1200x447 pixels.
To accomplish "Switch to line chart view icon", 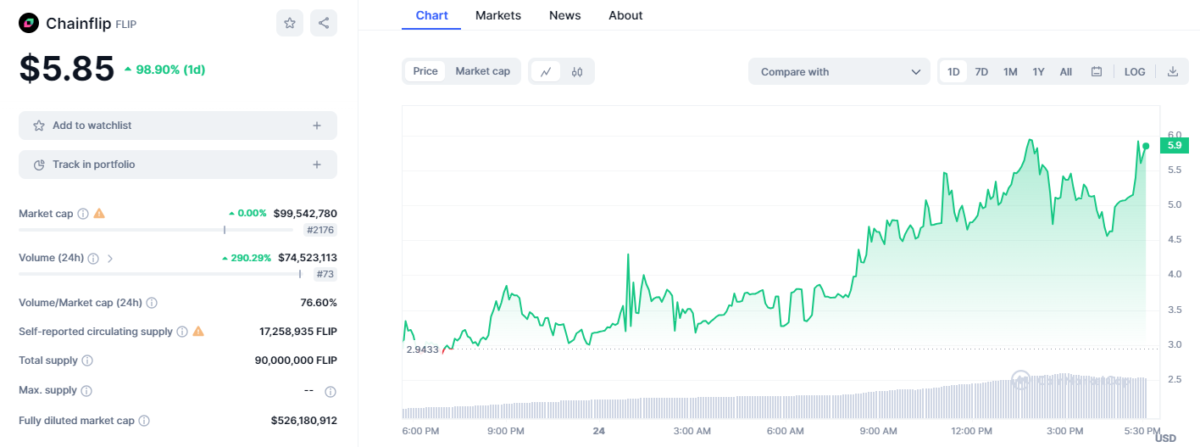I will (546, 72).
